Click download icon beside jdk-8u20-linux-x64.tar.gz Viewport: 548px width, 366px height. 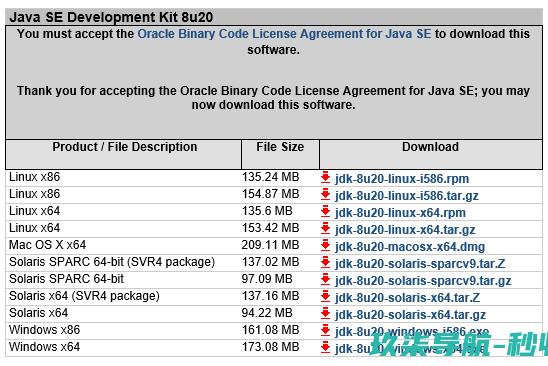coord(325,228)
